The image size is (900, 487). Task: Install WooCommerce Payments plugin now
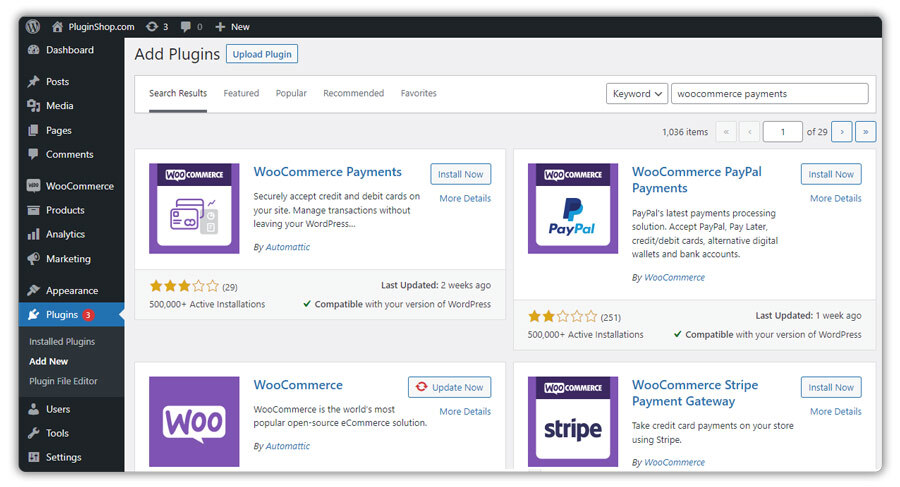click(x=460, y=174)
